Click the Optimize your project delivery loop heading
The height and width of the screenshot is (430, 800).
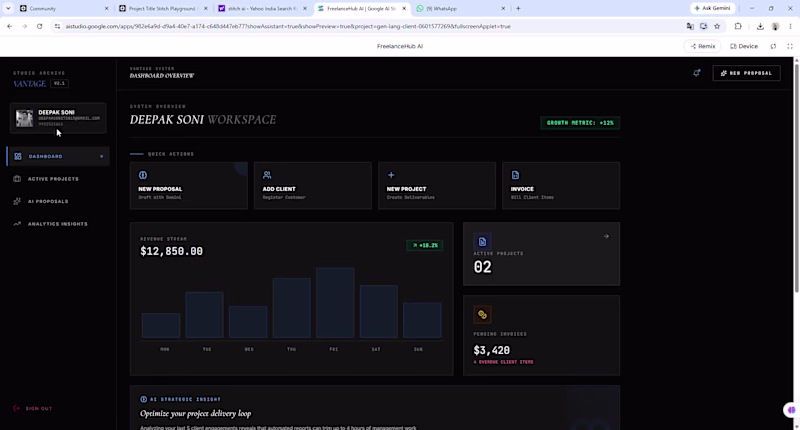[x=195, y=414]
